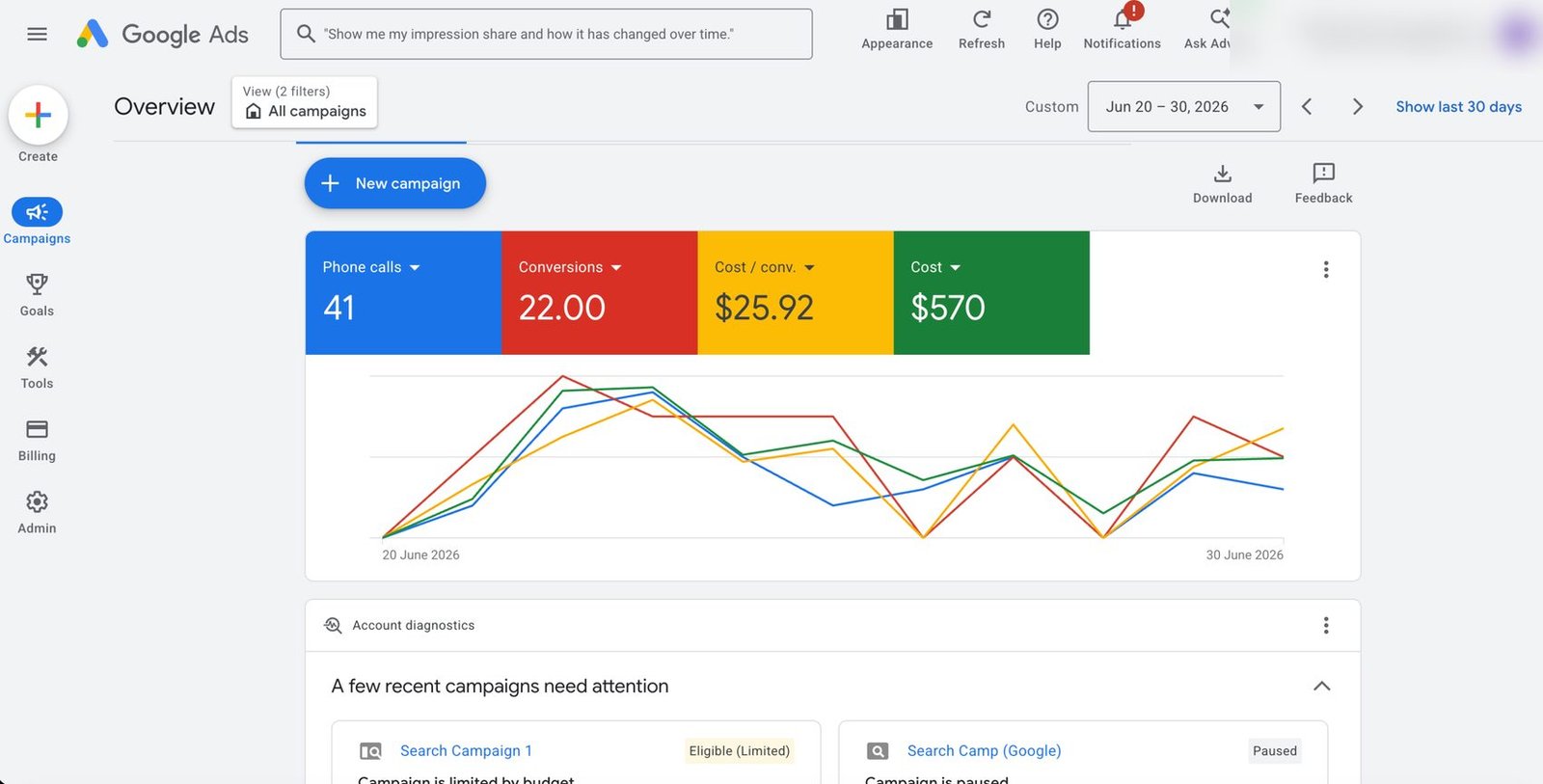Open the Feedback dialog

(x=1323, y=183)
